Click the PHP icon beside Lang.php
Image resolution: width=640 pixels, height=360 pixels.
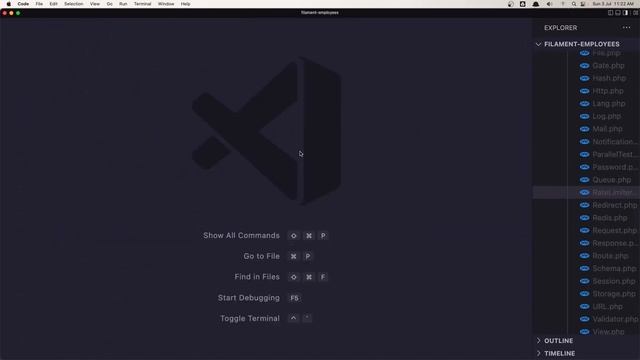pyautogui.click(x=584, y=103)
